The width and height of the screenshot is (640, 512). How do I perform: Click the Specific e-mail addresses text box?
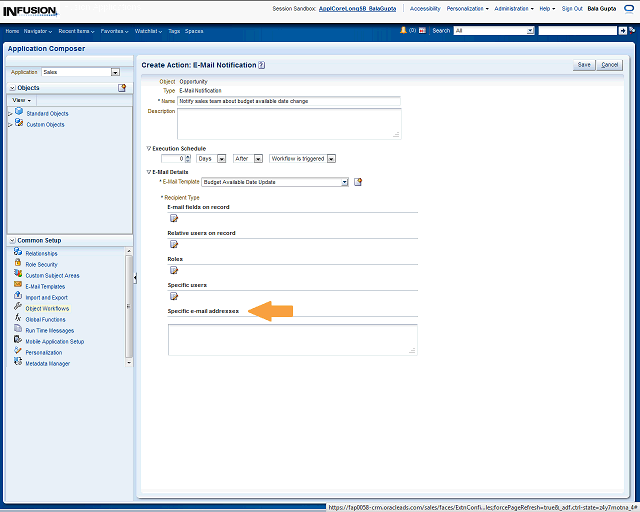tap(292, 339)
